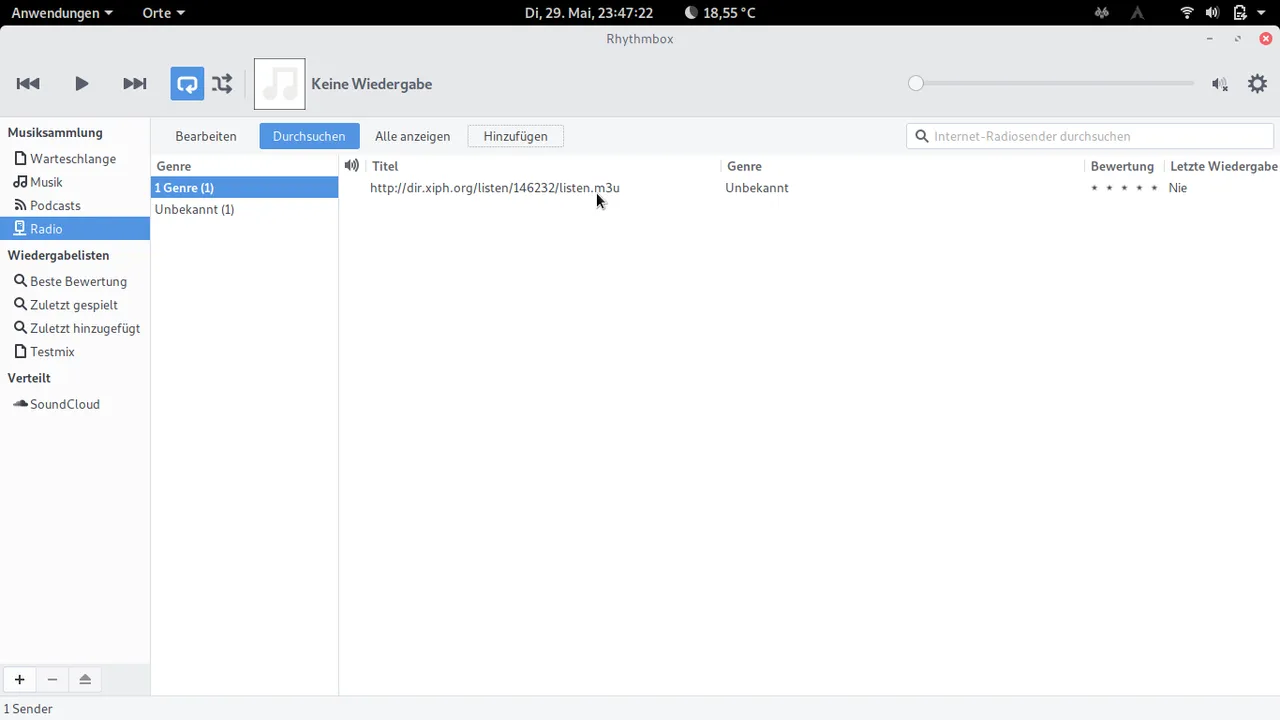Image resolution: width=1280 pixels, height=720 pixels.
Task: Open Zuletzt gespielt playlist
Action: pos(75,305)
